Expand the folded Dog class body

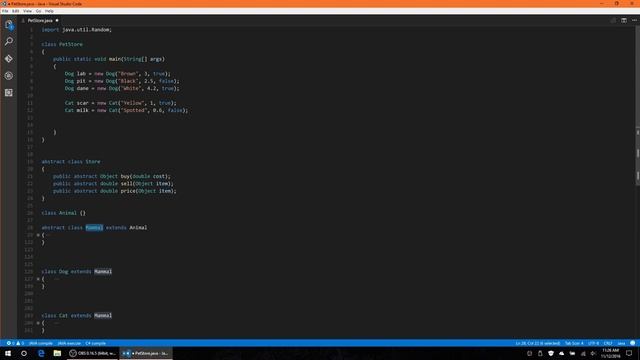[38, 279]
